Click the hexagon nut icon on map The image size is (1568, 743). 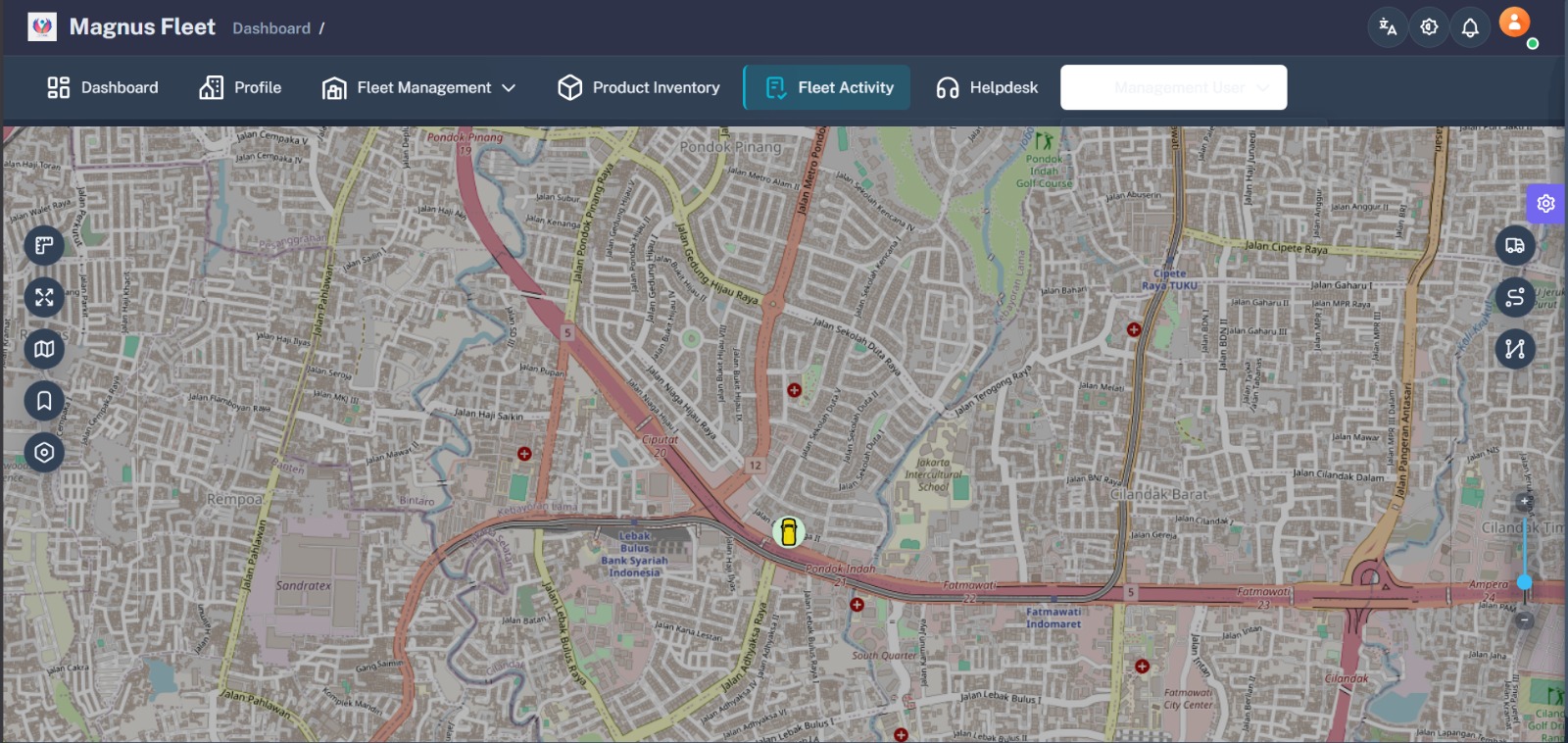pyautogui.click(x=44, y=453)
